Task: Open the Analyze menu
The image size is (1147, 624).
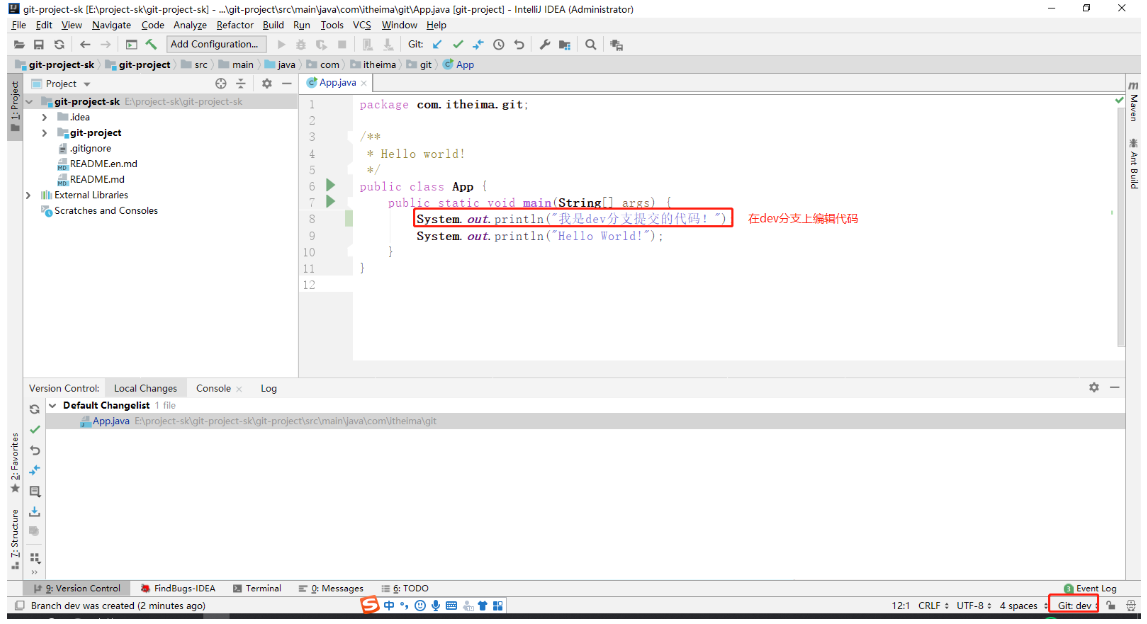Action: (x=190, y=25)
